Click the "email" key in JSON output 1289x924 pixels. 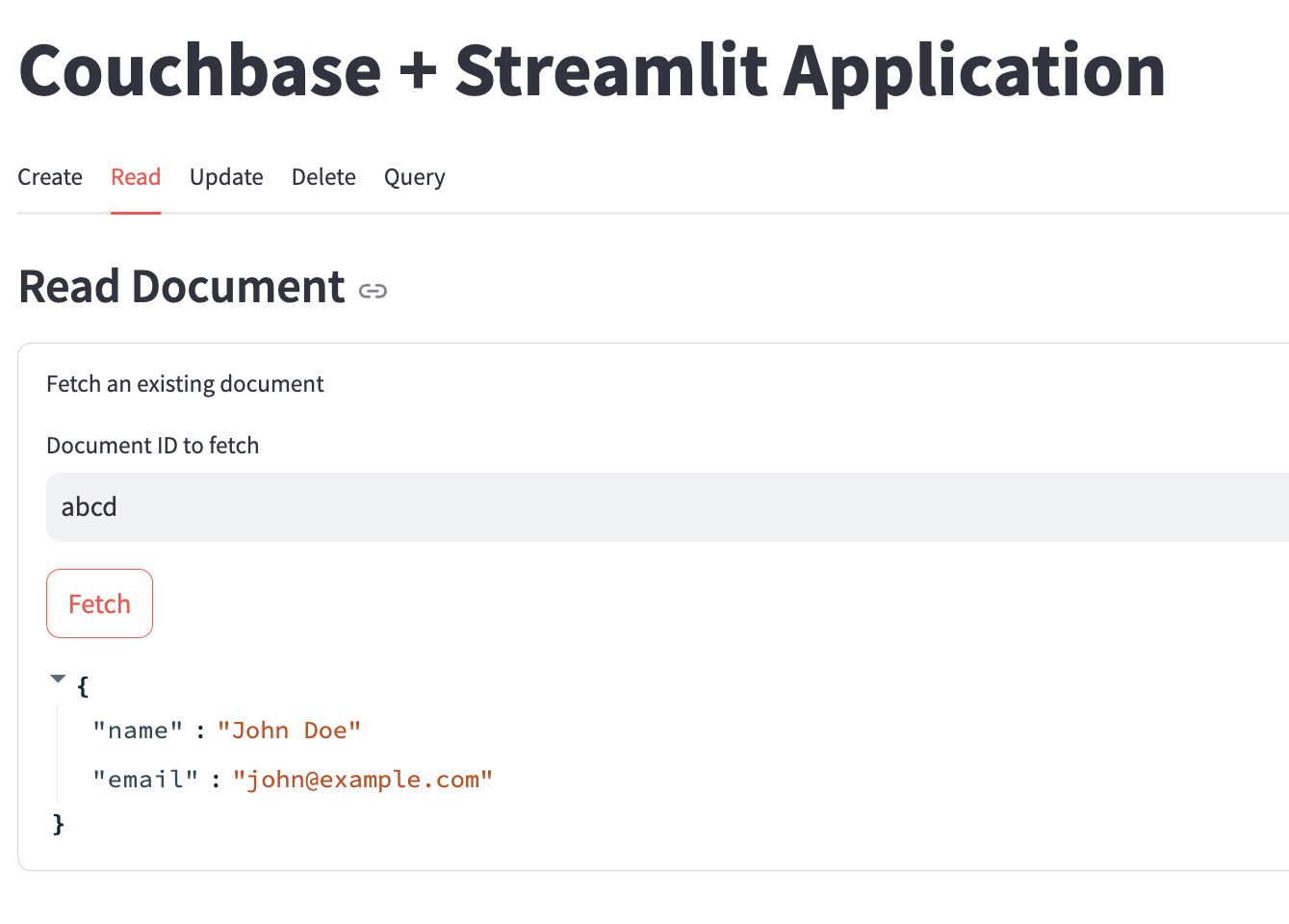pyautogui.click(x=145, y=780)
